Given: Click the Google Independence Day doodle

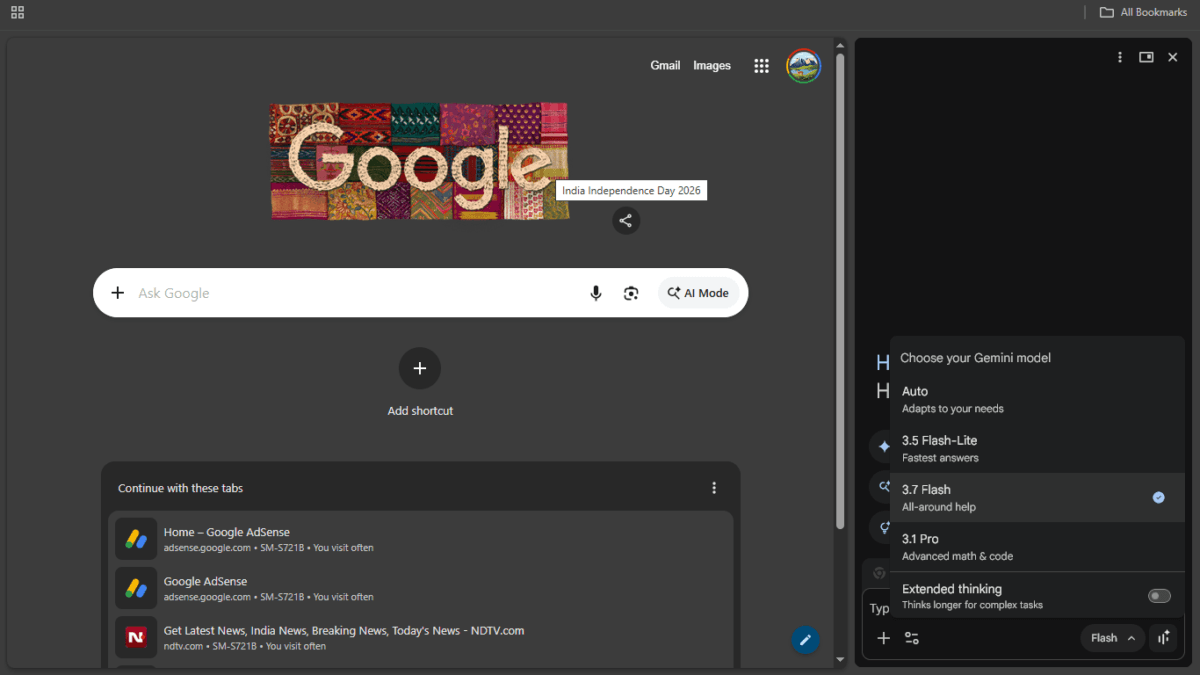Looking at the screenshot, I should pyautogui.click(x=419, y=161).
